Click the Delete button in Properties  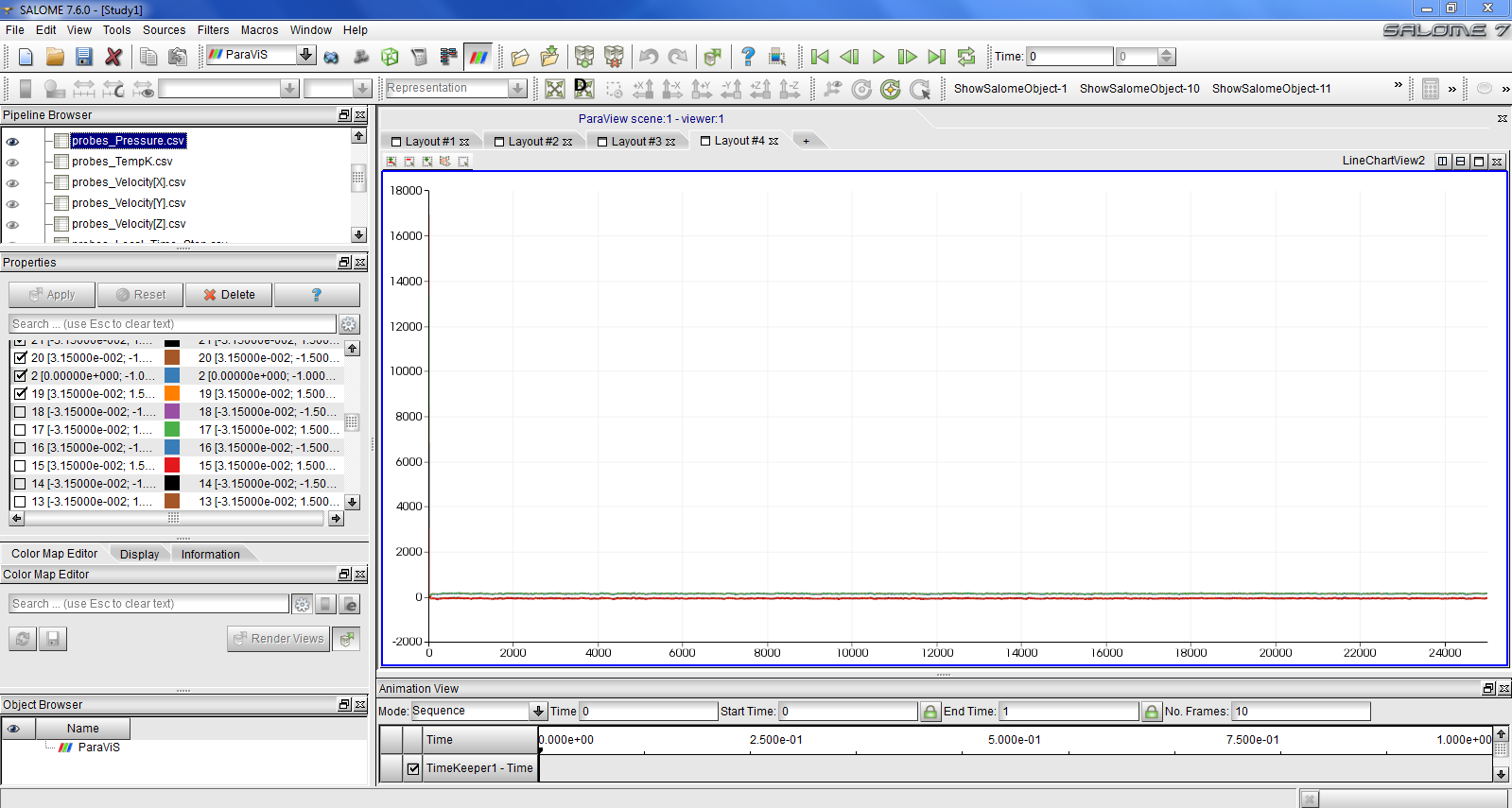229,295
